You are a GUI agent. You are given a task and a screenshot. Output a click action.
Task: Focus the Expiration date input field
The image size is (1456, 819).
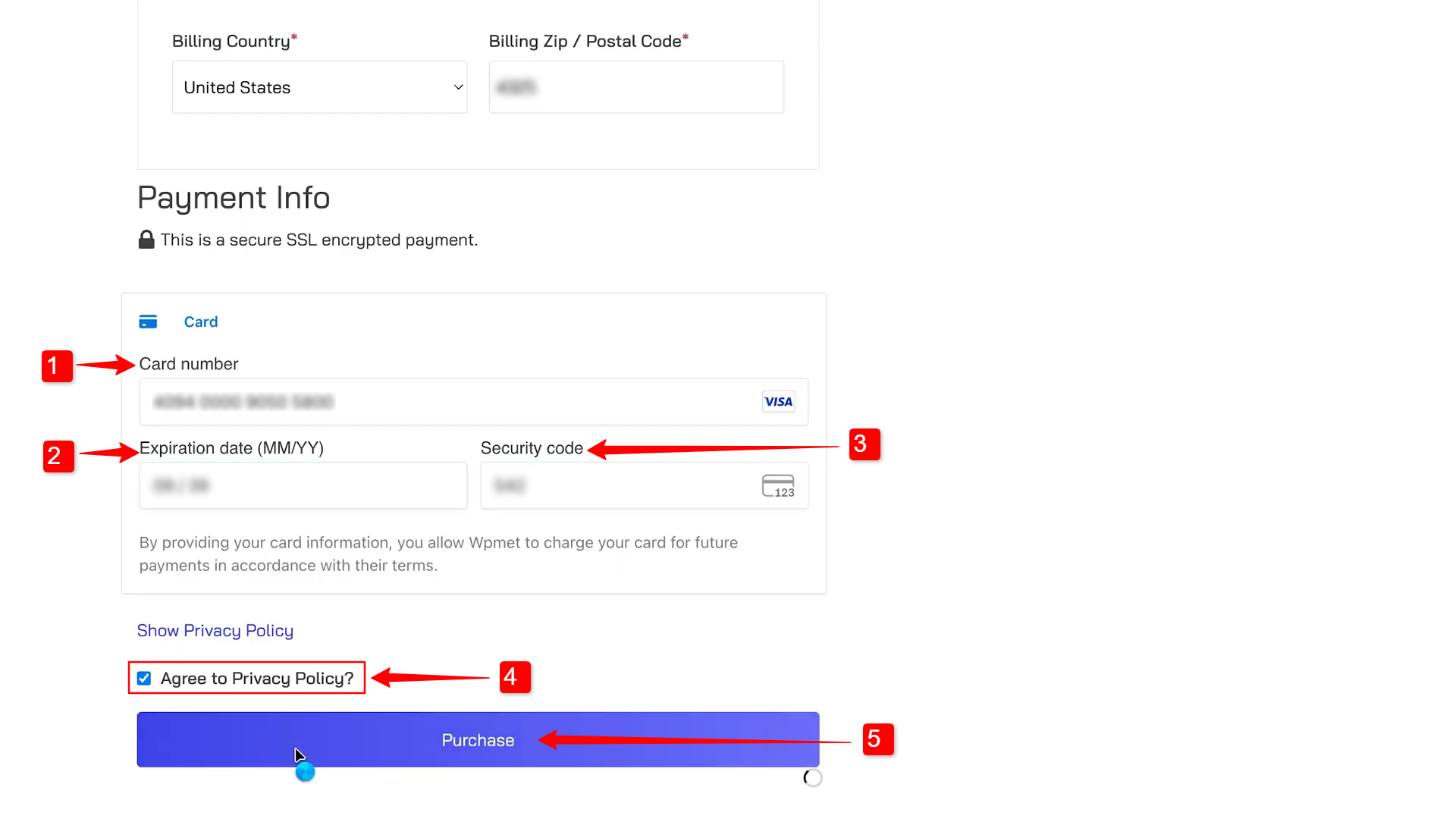(303, 485)
